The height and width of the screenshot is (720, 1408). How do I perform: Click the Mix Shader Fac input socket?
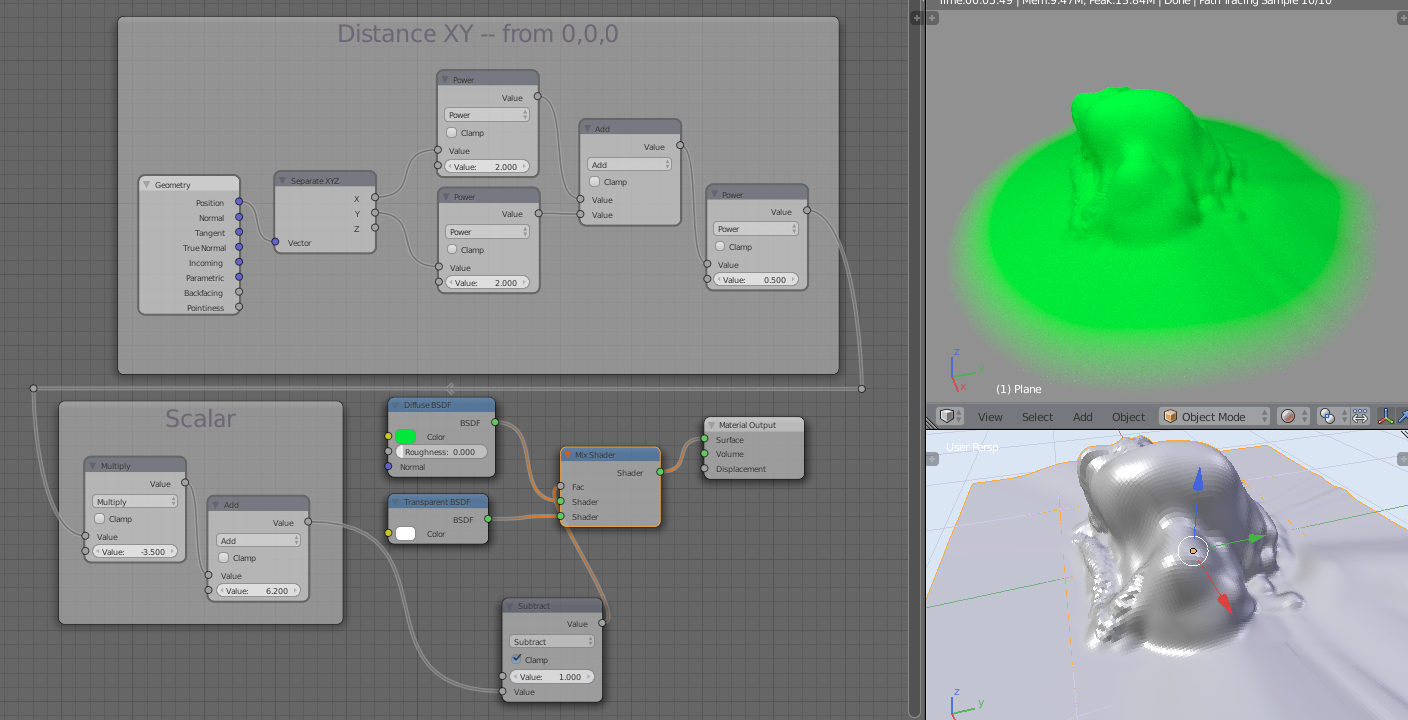pyautogui.click(x=560, y=486)
